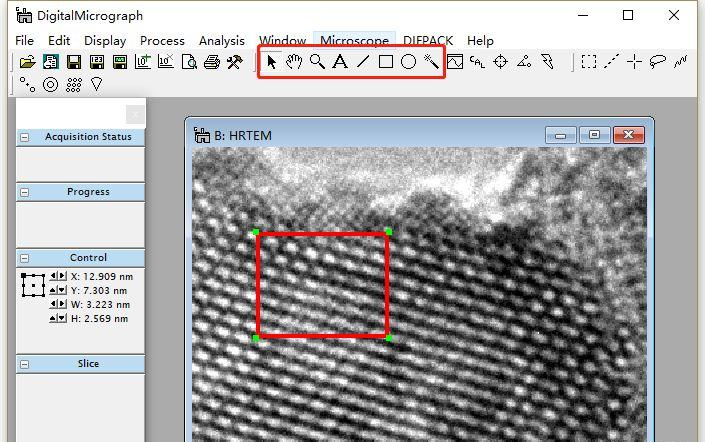Collapse the Control panel section
The image size is (705, 442).
coord(24,258)
